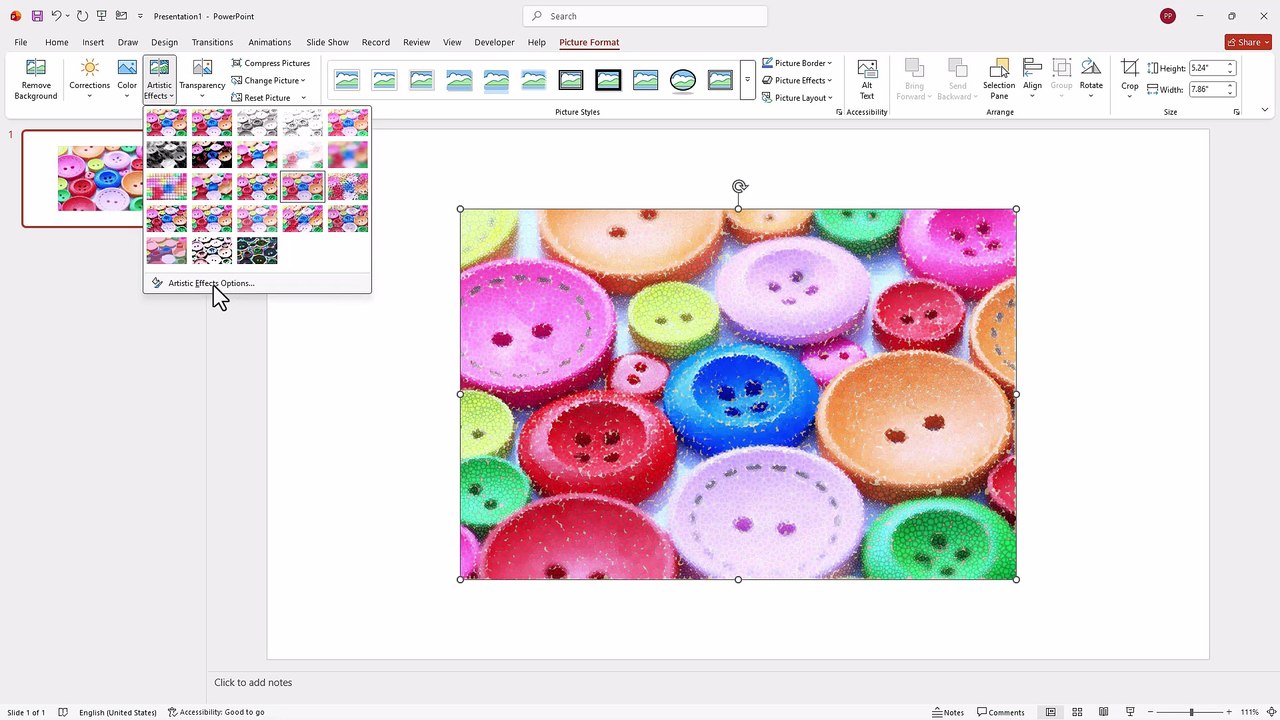Open the Picture Effects dropdown

[x=796, y=80]
